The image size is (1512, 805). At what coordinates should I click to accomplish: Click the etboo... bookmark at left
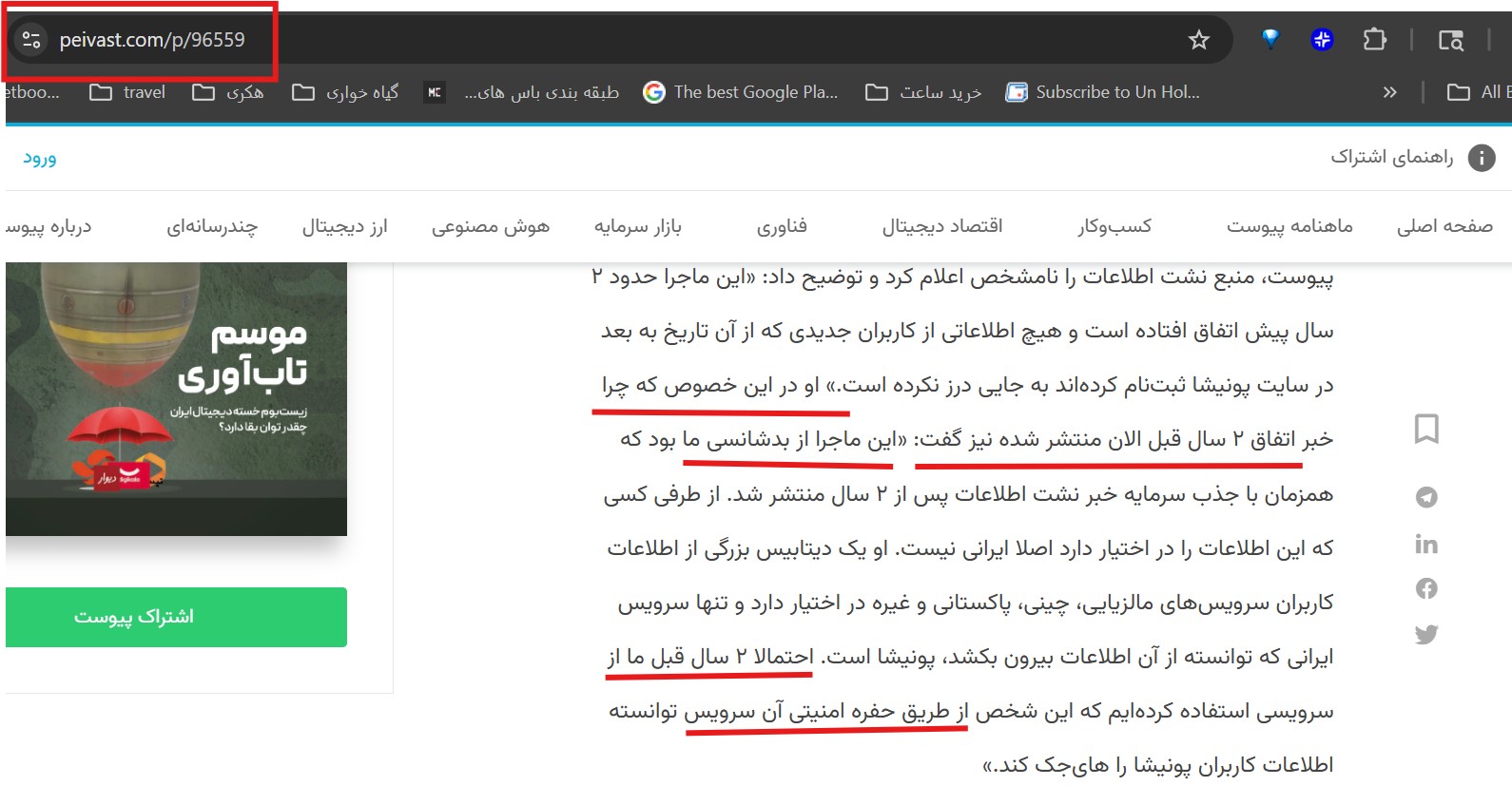click(31, 92)
